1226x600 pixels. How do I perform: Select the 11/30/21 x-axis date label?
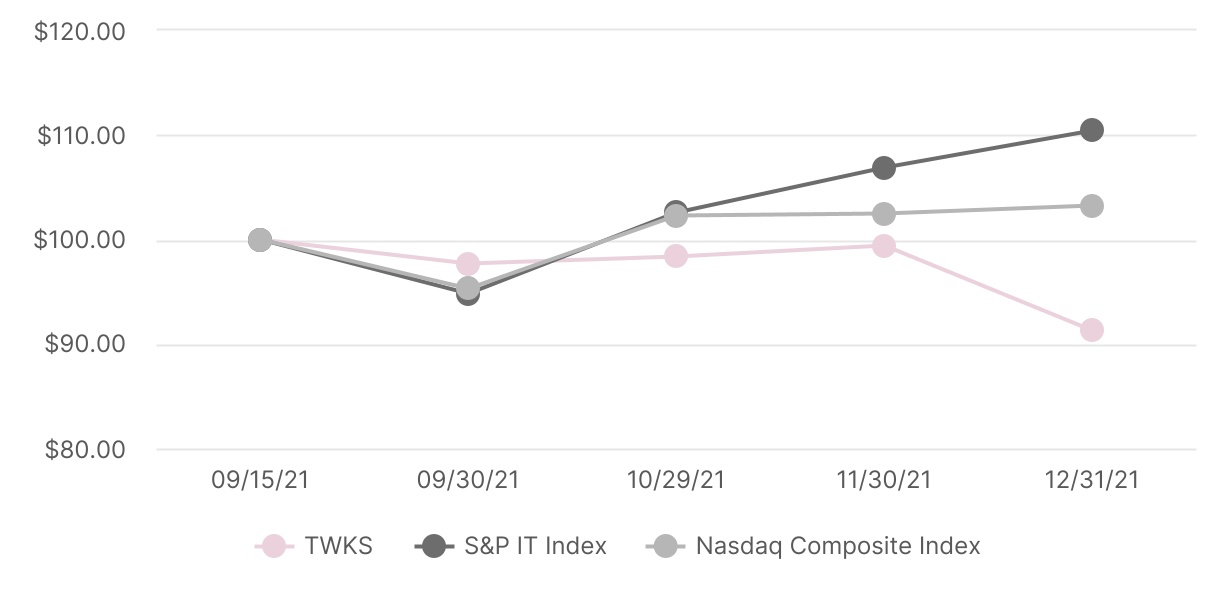click(884, 480)
